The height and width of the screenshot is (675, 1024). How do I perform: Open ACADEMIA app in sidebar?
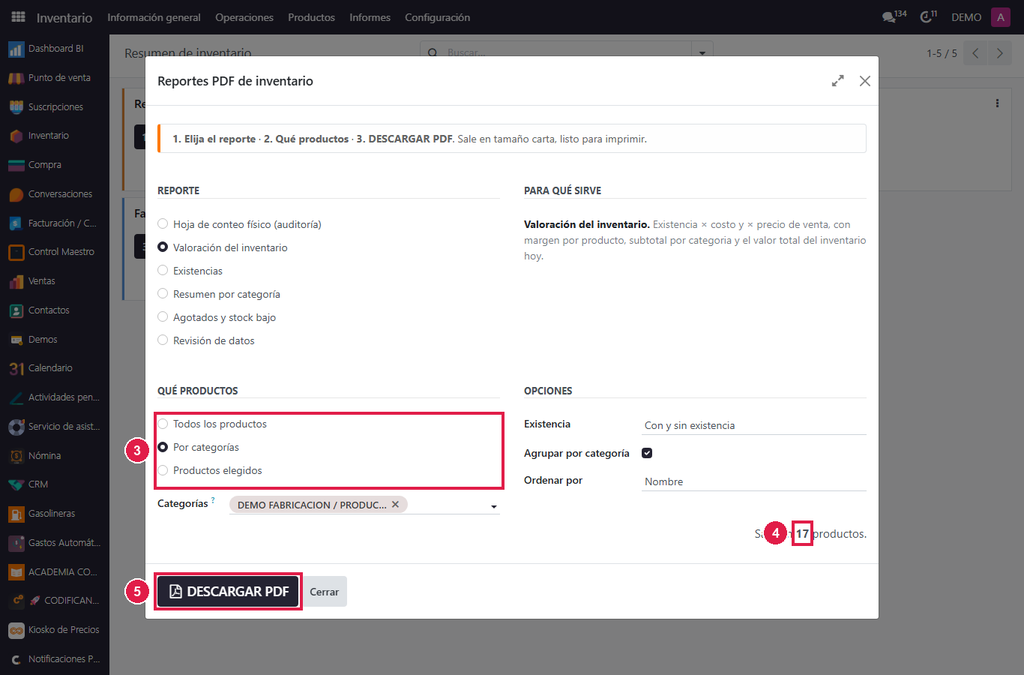tap(55, 572)
